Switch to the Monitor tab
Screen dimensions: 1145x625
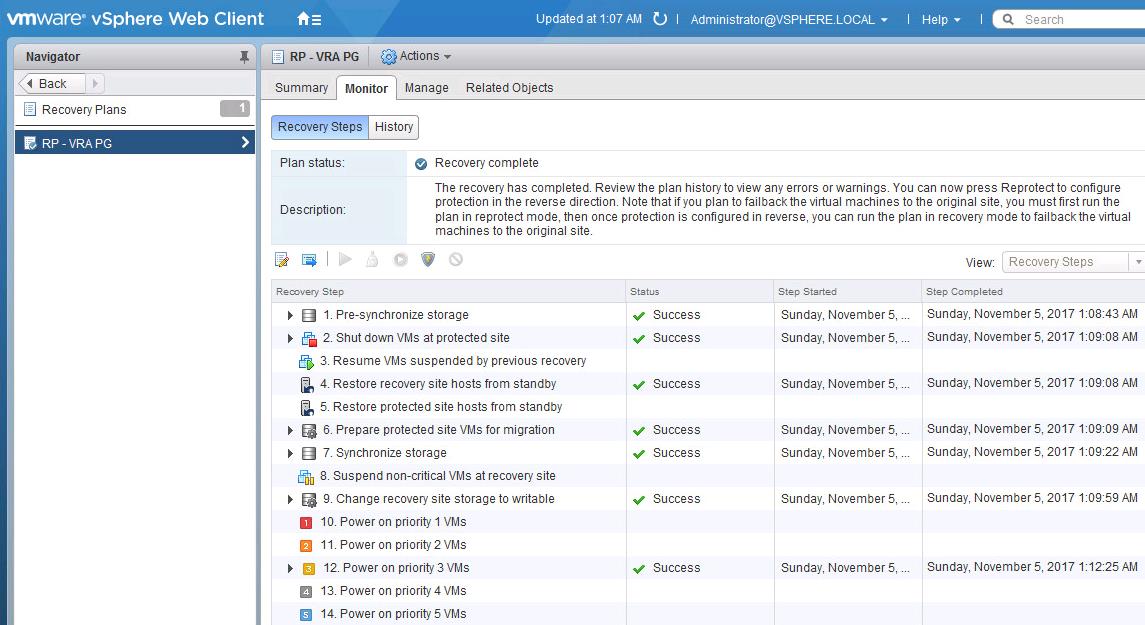click(x=366, y=88)
